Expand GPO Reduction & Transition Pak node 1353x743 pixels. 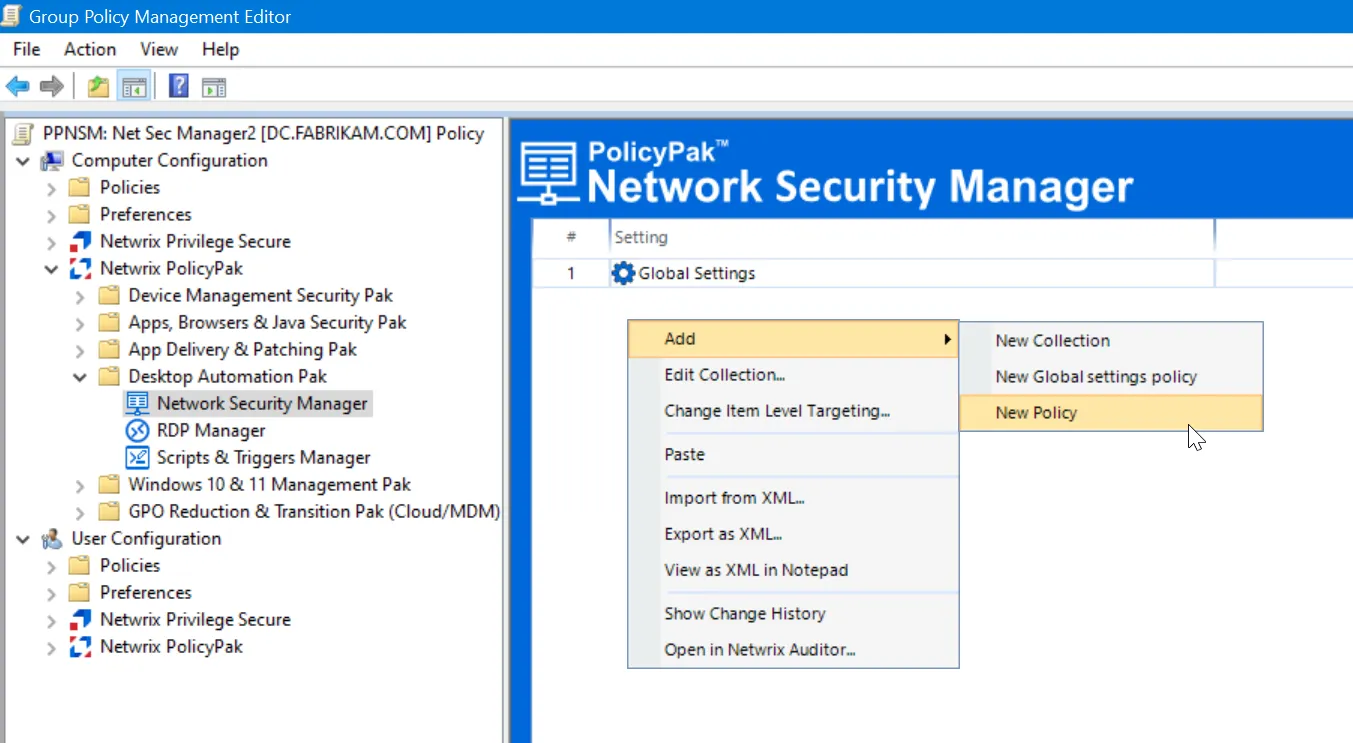coord(80,512)
